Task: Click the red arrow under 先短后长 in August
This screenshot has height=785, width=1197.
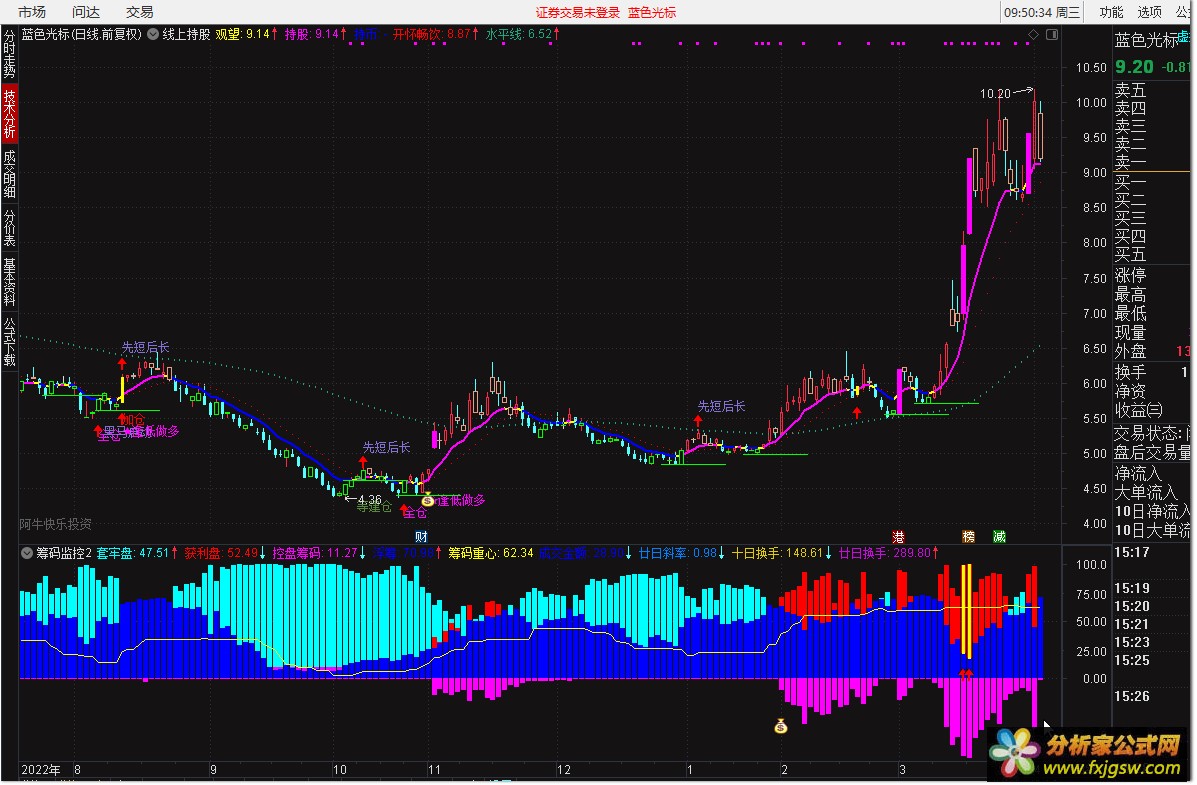Action: 122,364
